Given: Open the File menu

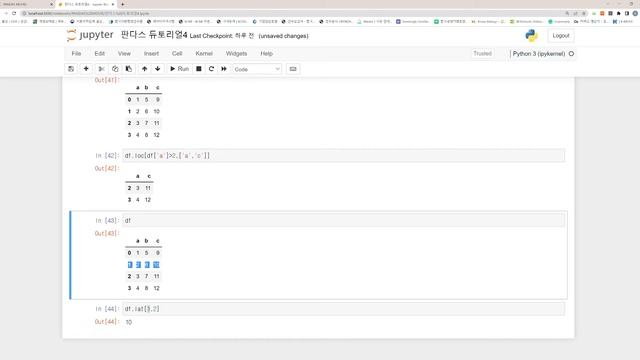Looking at the screenshot, I should 76,53.
